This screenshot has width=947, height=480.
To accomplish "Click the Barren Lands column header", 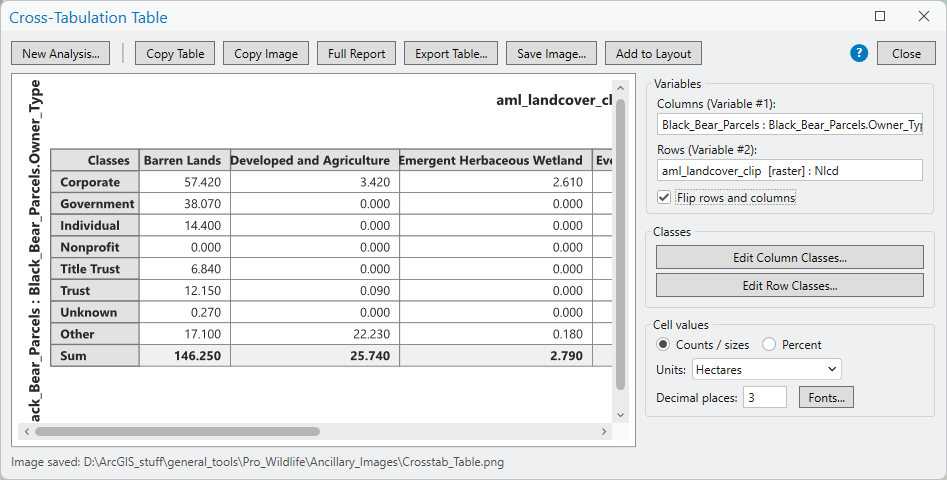I will [x=184, y=161].
